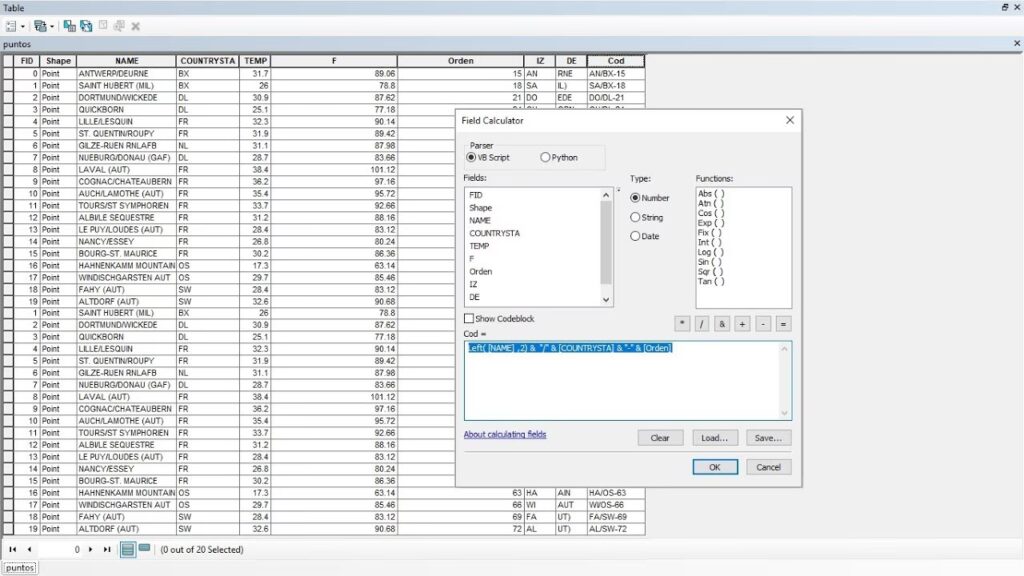This screenshot has height=576, width=1024.
Task: Jump to the last record
Action: 107,549
